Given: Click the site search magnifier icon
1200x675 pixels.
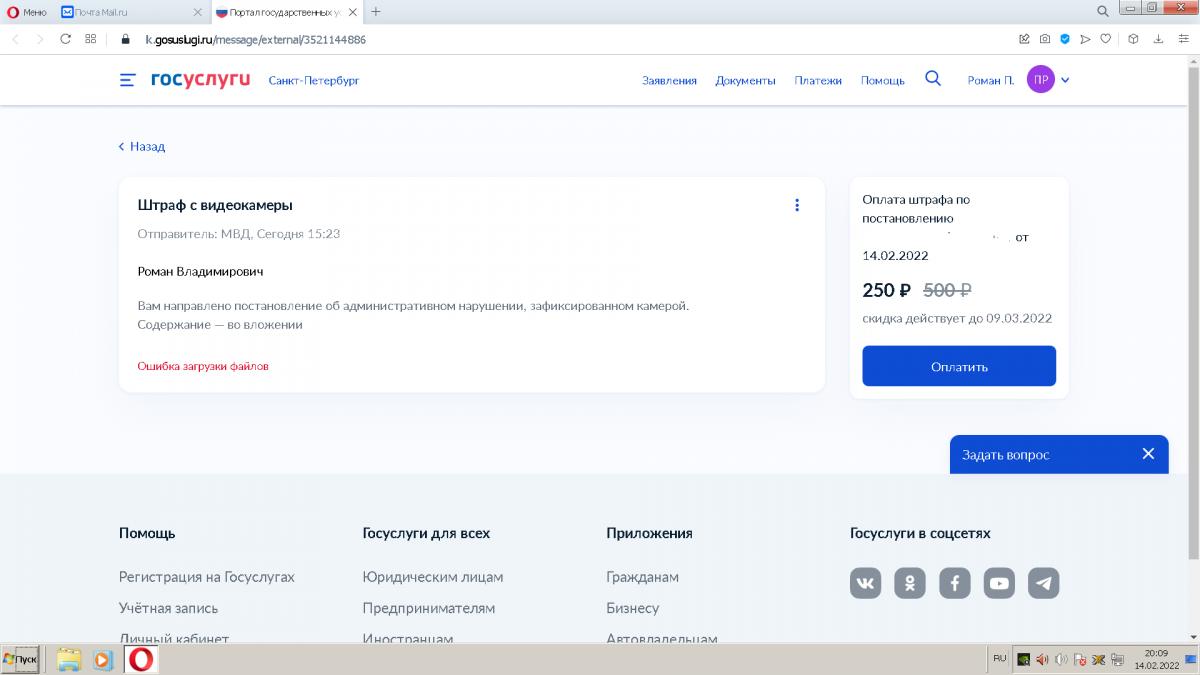Looking at the screenshot, I should point(933,79).
